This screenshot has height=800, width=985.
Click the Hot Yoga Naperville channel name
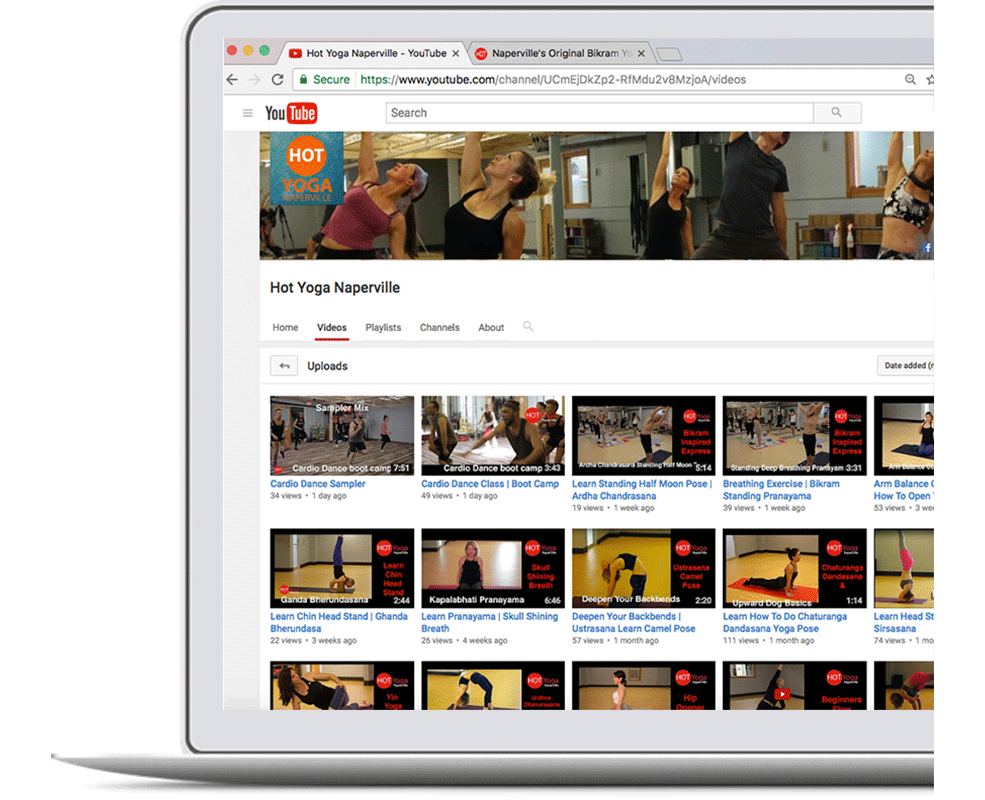(x=335, y=288)
